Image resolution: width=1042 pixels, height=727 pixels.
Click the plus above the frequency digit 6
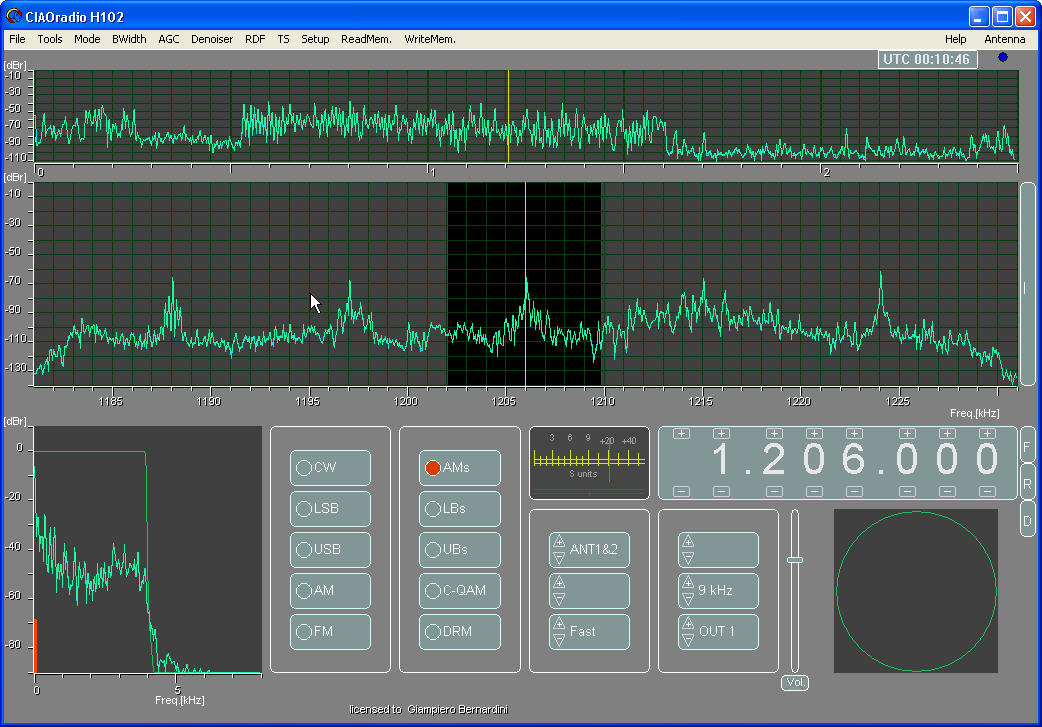click(x=855, y=434)
